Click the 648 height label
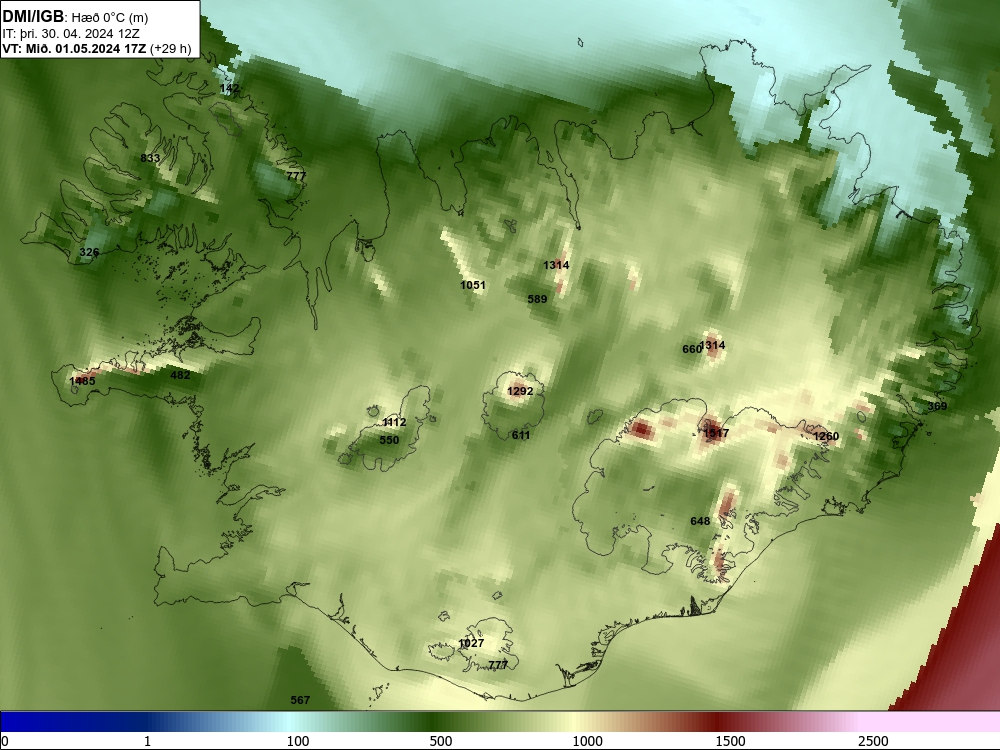 700,521
